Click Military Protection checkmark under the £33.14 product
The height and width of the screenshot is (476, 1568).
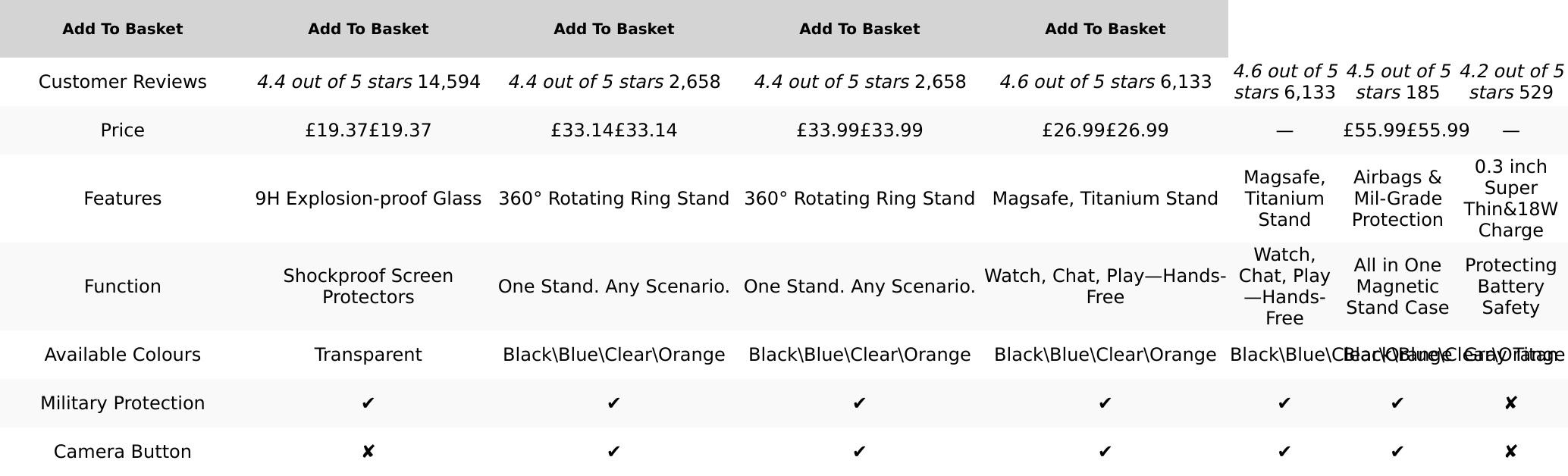[x=613, y=403]
